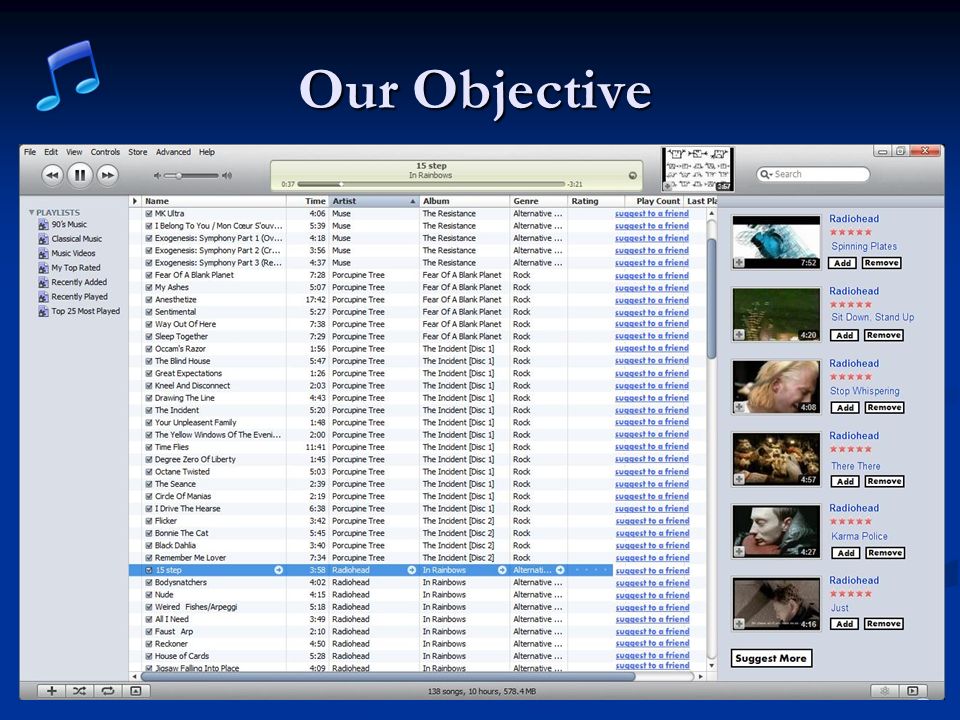960x720 pixels.
Task: Open the Advanced menu
Action: [x=173, y=152]
